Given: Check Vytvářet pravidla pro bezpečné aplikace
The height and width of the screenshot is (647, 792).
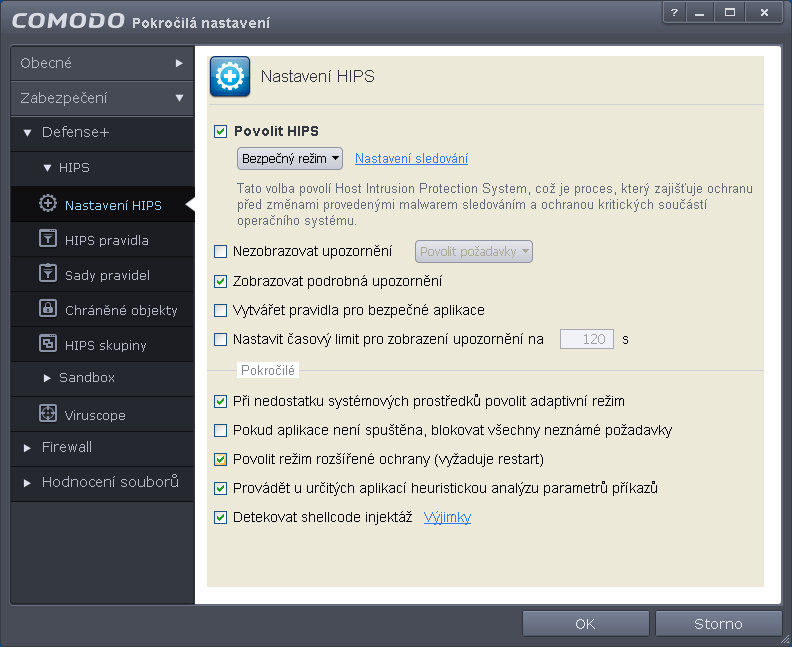Looking at the screenshot, I should (220, 310).
